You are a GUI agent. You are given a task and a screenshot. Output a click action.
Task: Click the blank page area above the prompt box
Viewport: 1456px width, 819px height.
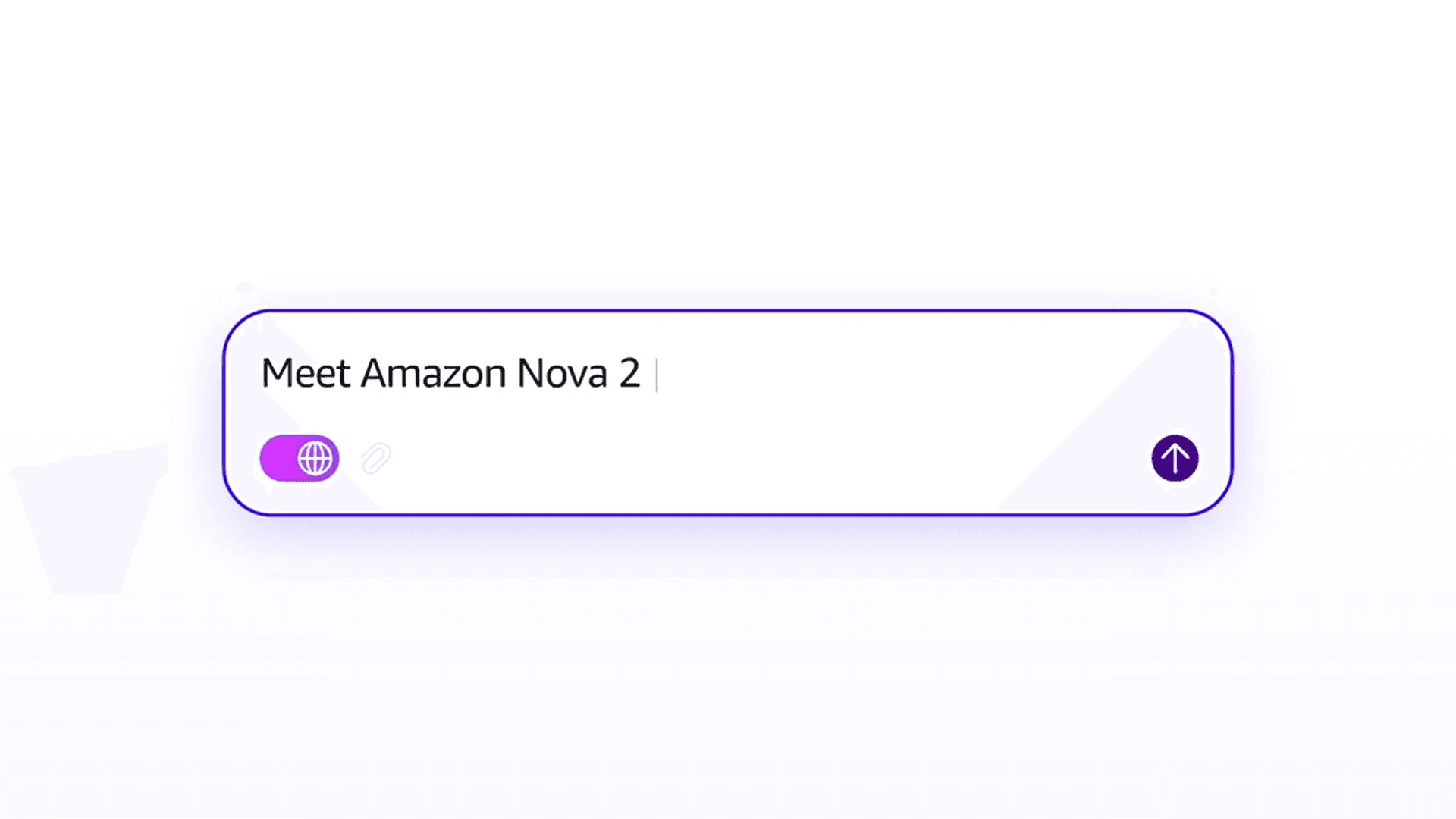pos(728,152)
